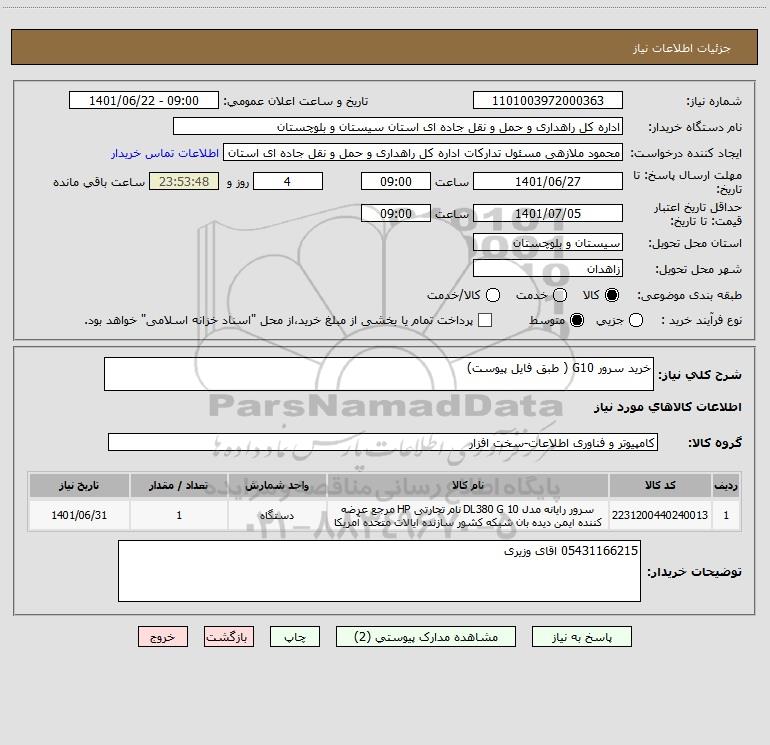Open the اطلاعات تماس خریدار link
The height and width of the screenshot is (745, 770).
(165, 153)
